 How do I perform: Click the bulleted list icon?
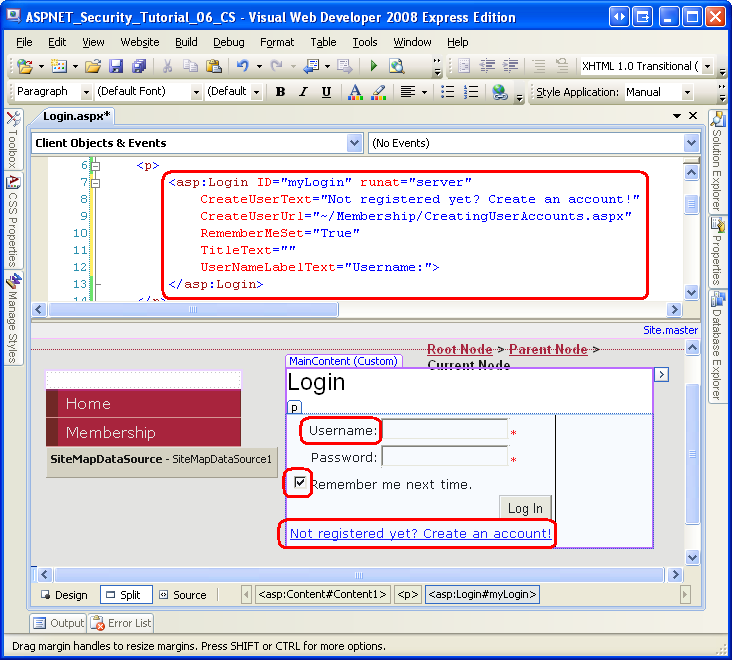[448, 92]
